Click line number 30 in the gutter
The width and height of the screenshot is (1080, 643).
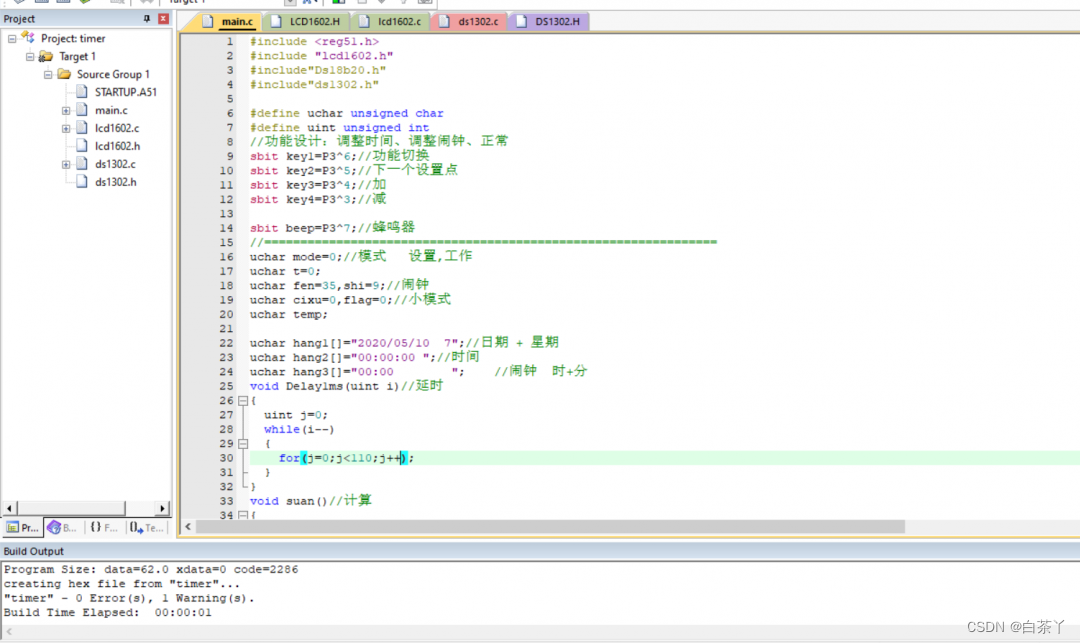click(227, 458)
